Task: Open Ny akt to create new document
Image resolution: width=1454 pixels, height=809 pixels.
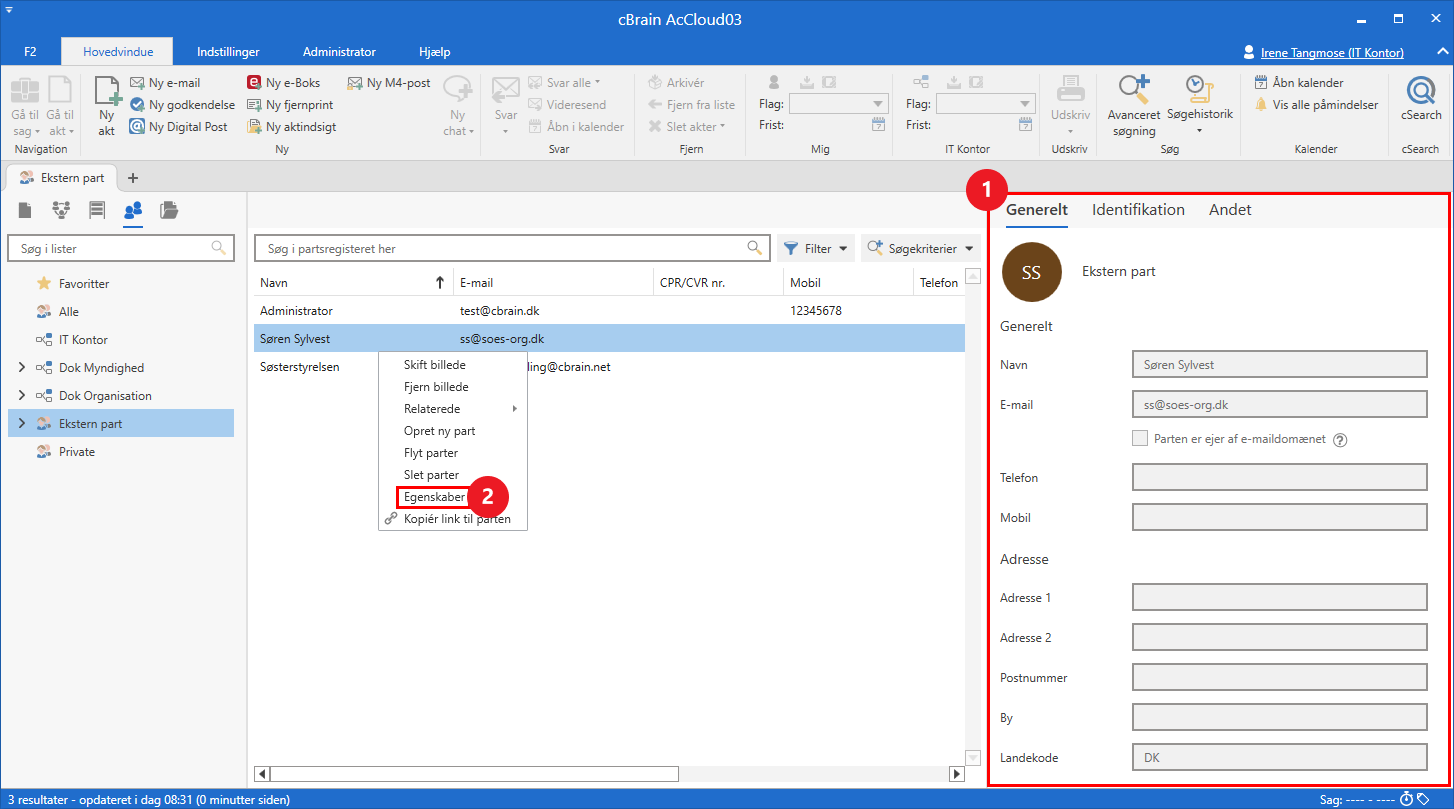Action: 107,105
